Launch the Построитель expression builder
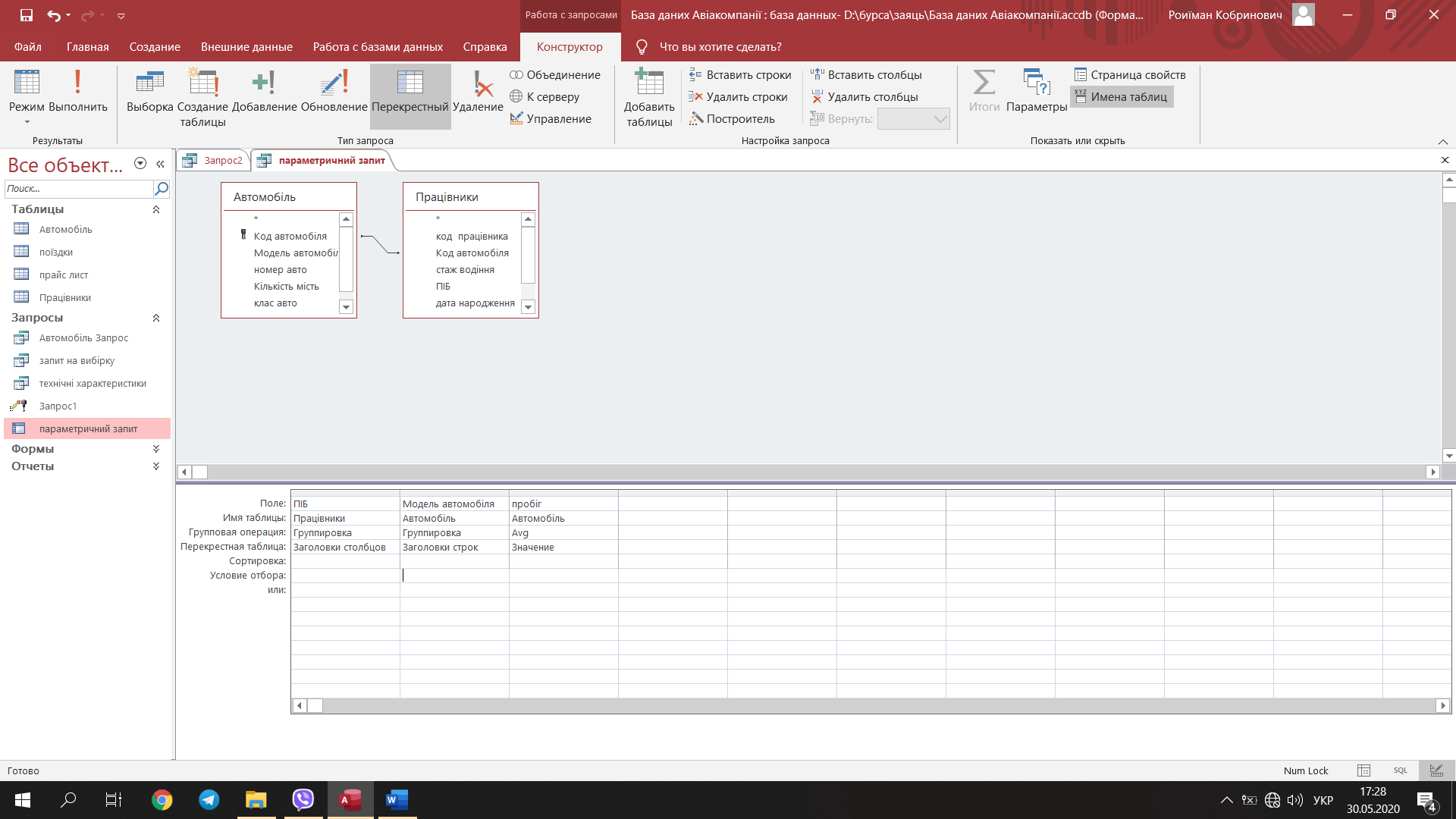The width and height of the screenshot is (1456, 819). click(732, 119)
